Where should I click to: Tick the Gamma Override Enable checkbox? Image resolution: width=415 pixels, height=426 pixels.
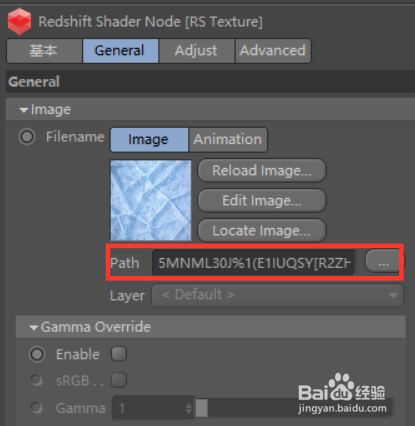point(119,354)
